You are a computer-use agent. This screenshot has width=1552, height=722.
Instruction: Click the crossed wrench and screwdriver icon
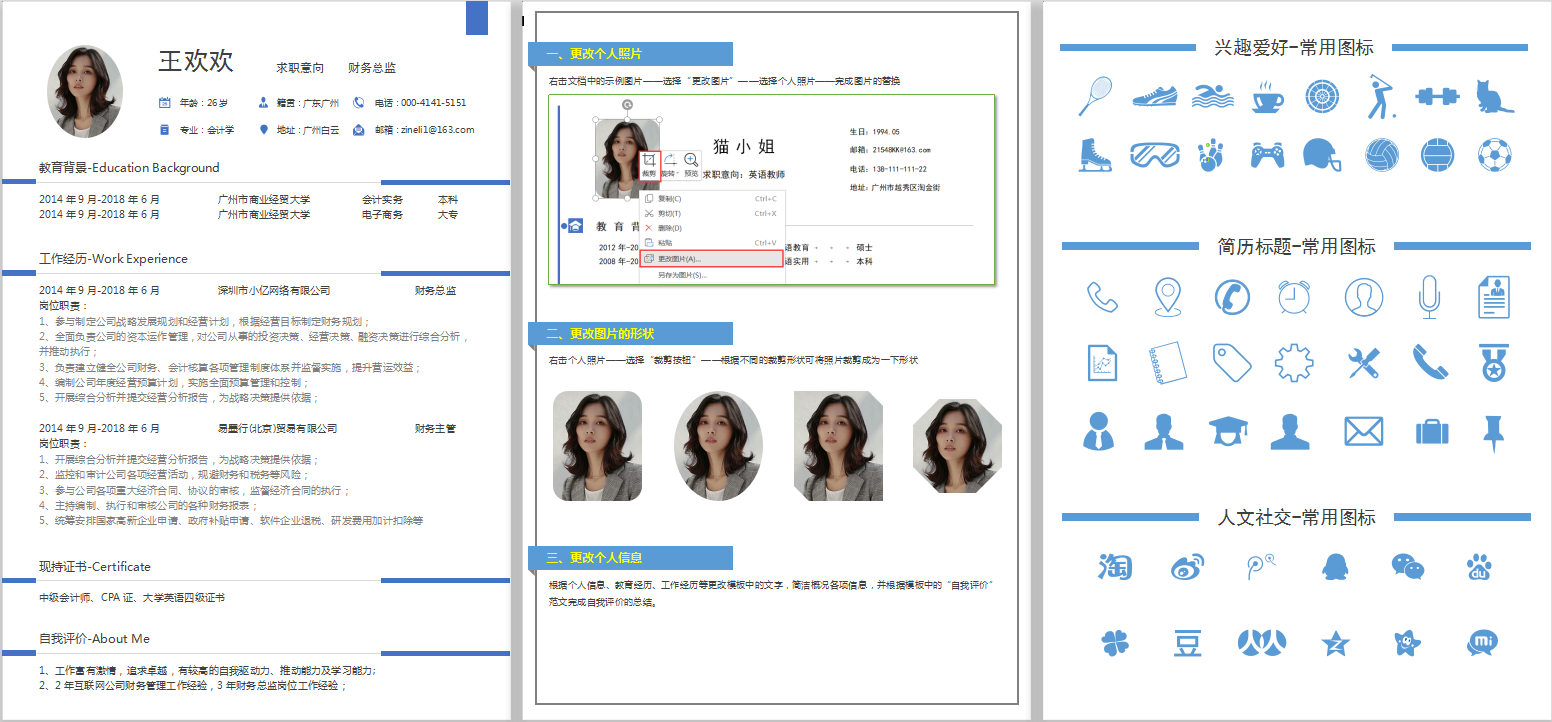pyautogui.click(x=1363, y=362)
